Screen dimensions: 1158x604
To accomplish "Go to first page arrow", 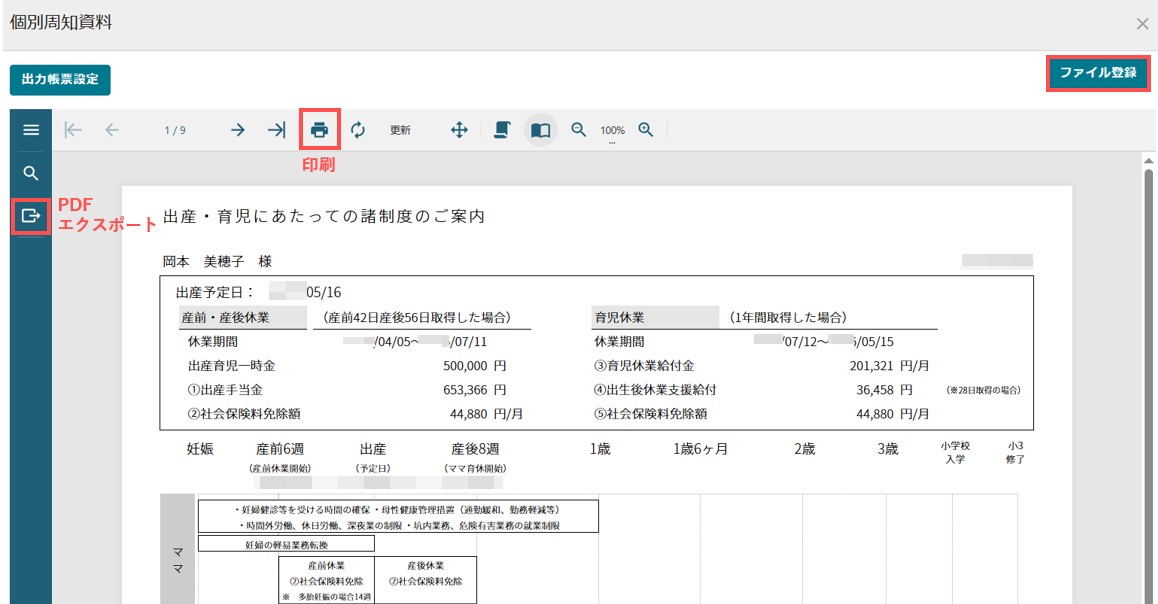I will tap(73, 130).
